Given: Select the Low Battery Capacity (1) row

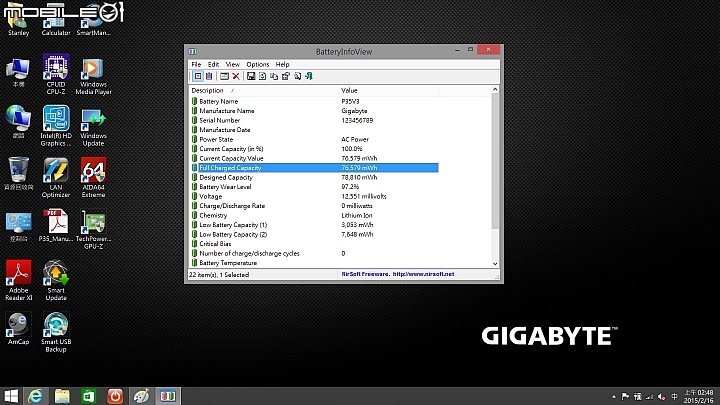Looking at the screenshot, I should tap(314, 225).
